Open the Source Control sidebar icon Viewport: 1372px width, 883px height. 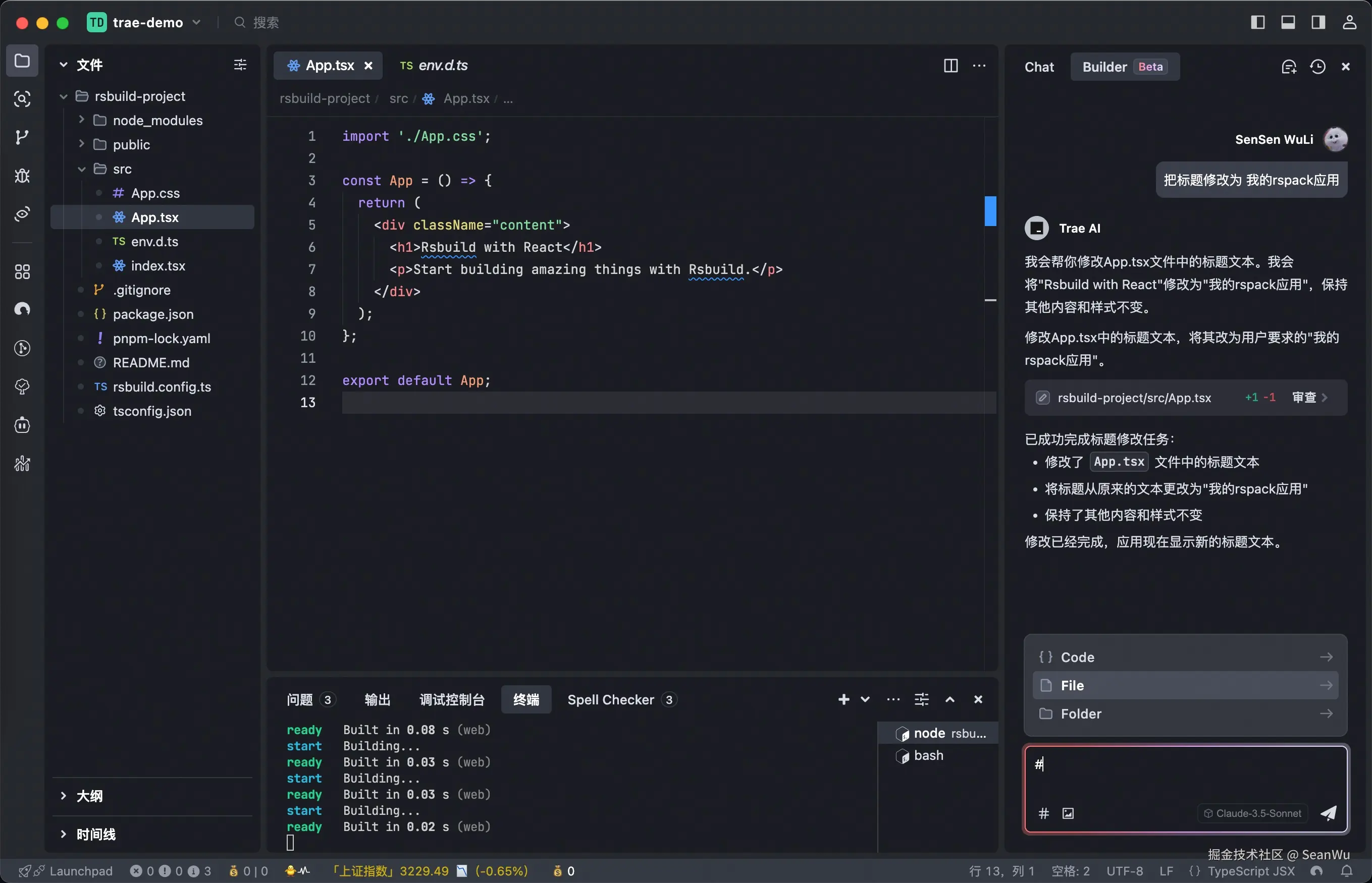click(22, 137)
